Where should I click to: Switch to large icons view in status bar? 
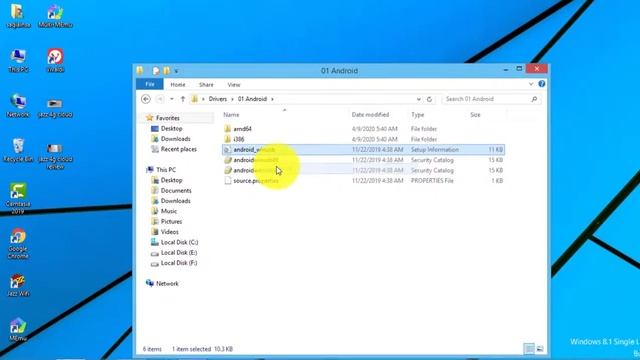coord(540,349)
